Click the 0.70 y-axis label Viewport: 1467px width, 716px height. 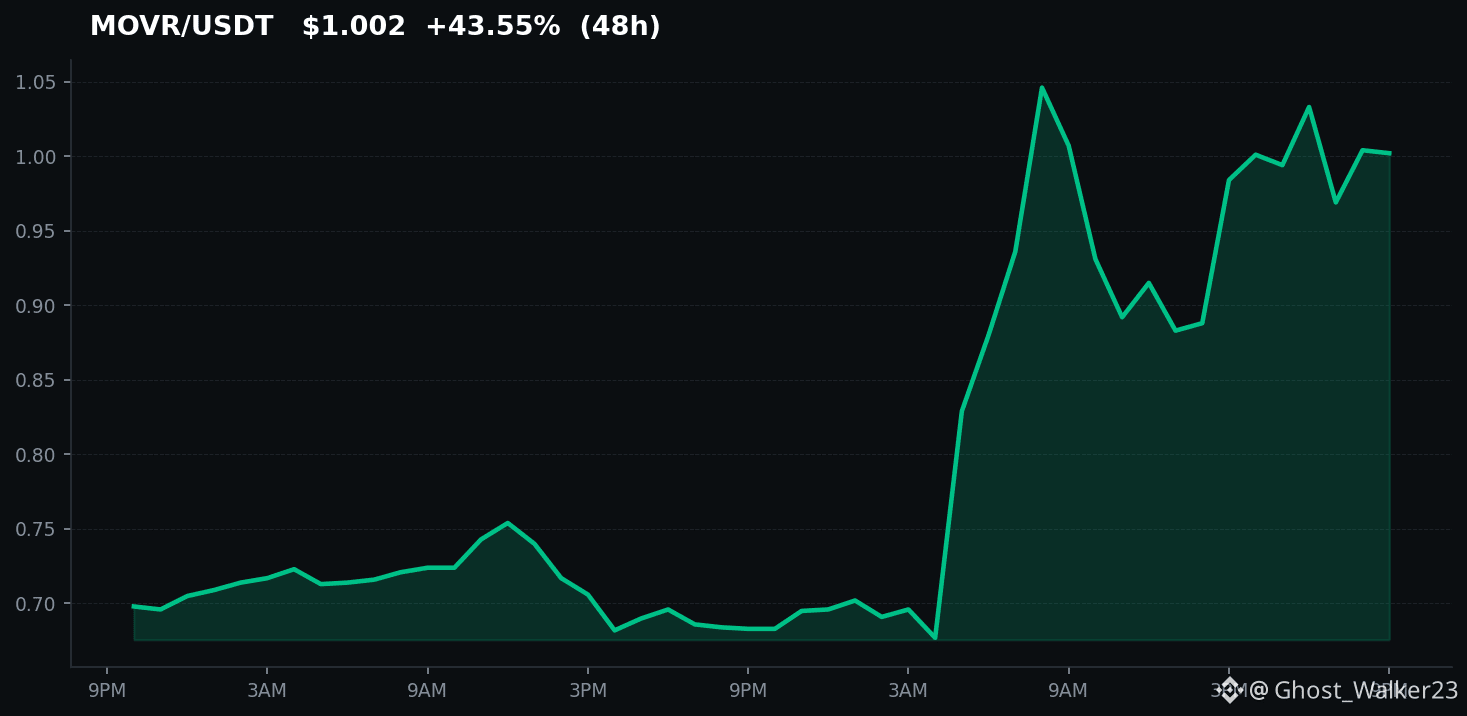pyautogui.click(x=36, y=604)
